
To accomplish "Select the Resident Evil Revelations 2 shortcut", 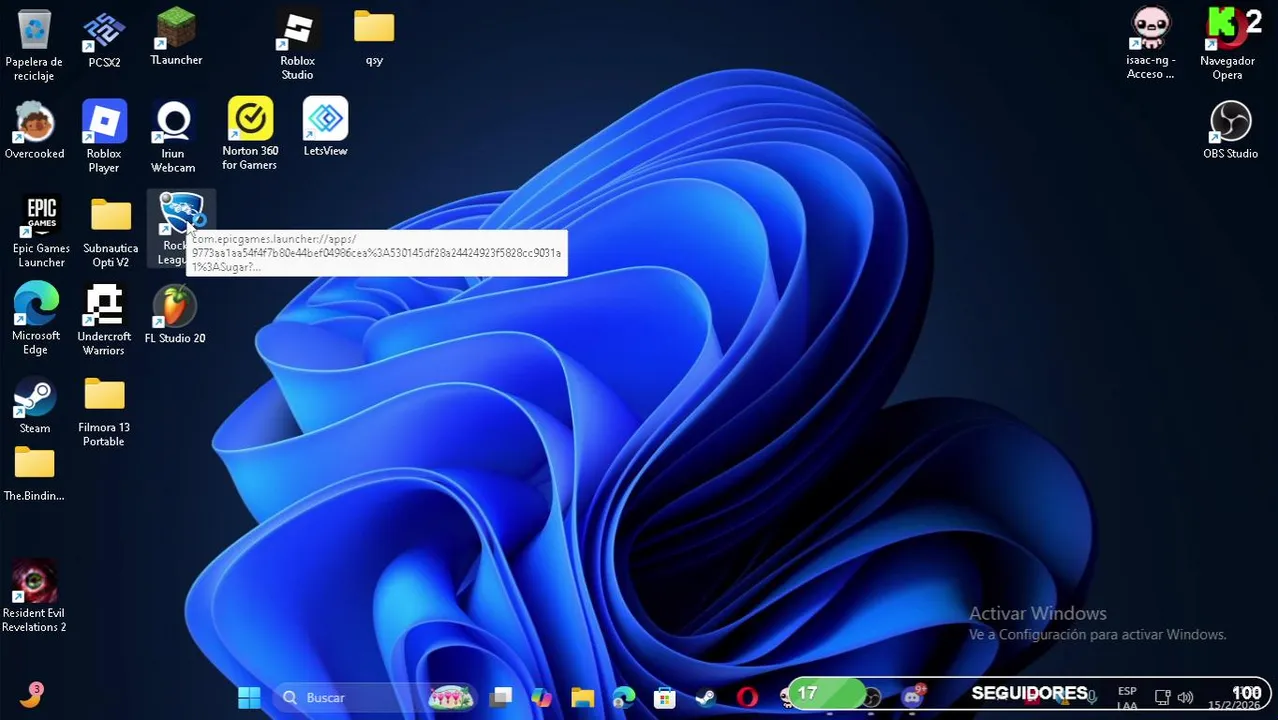I will click(34, 597).
